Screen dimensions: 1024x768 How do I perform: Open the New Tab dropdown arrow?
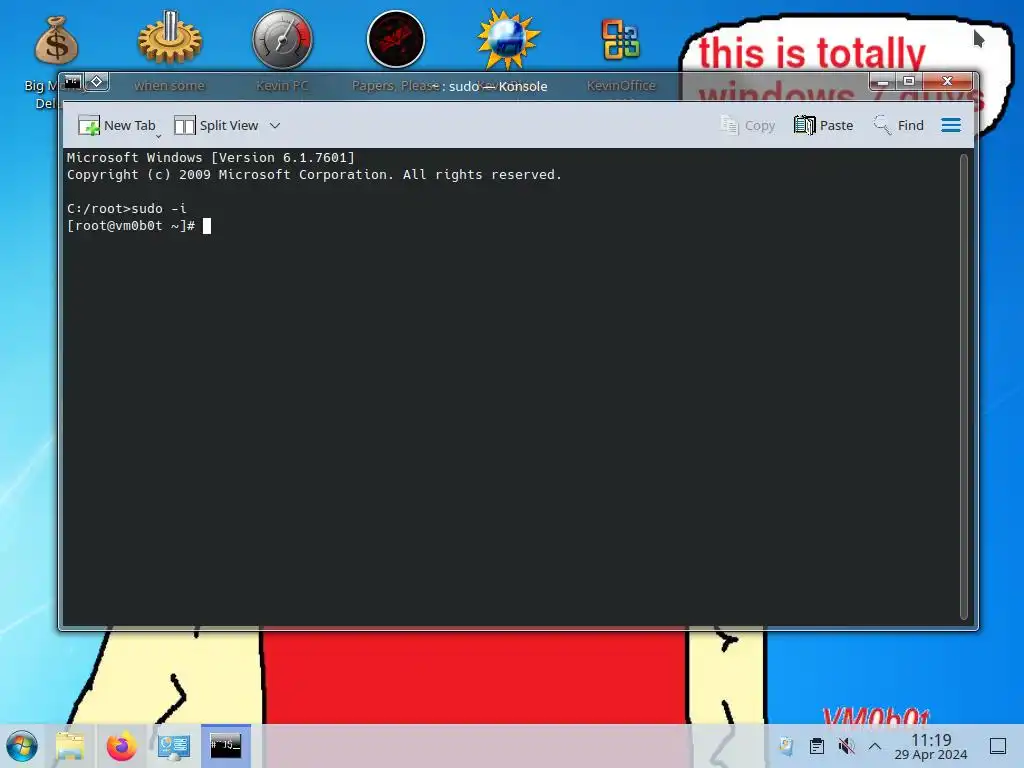158,136
